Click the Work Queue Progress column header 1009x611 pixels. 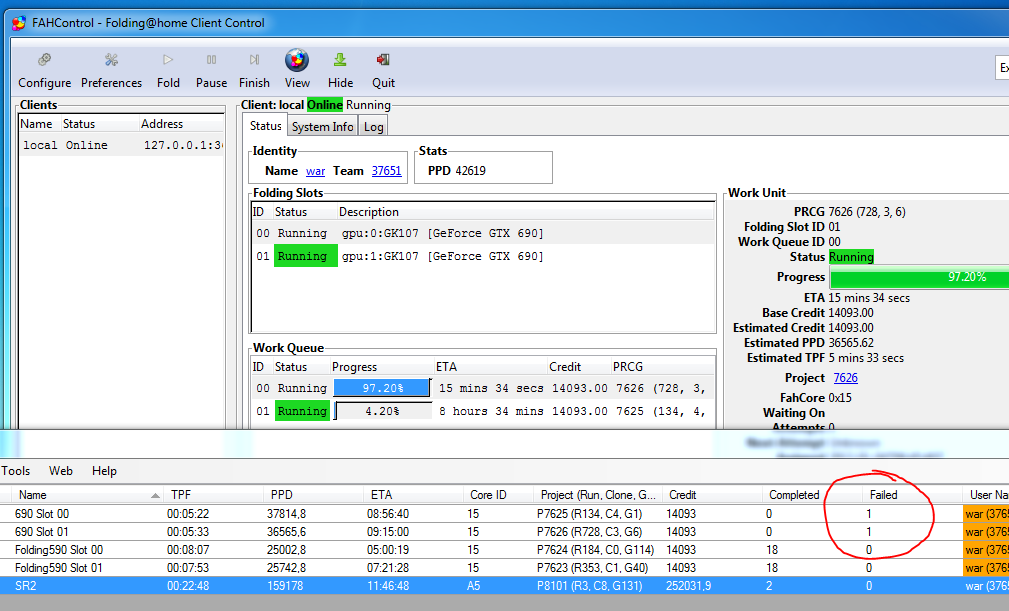pos(382,367)
